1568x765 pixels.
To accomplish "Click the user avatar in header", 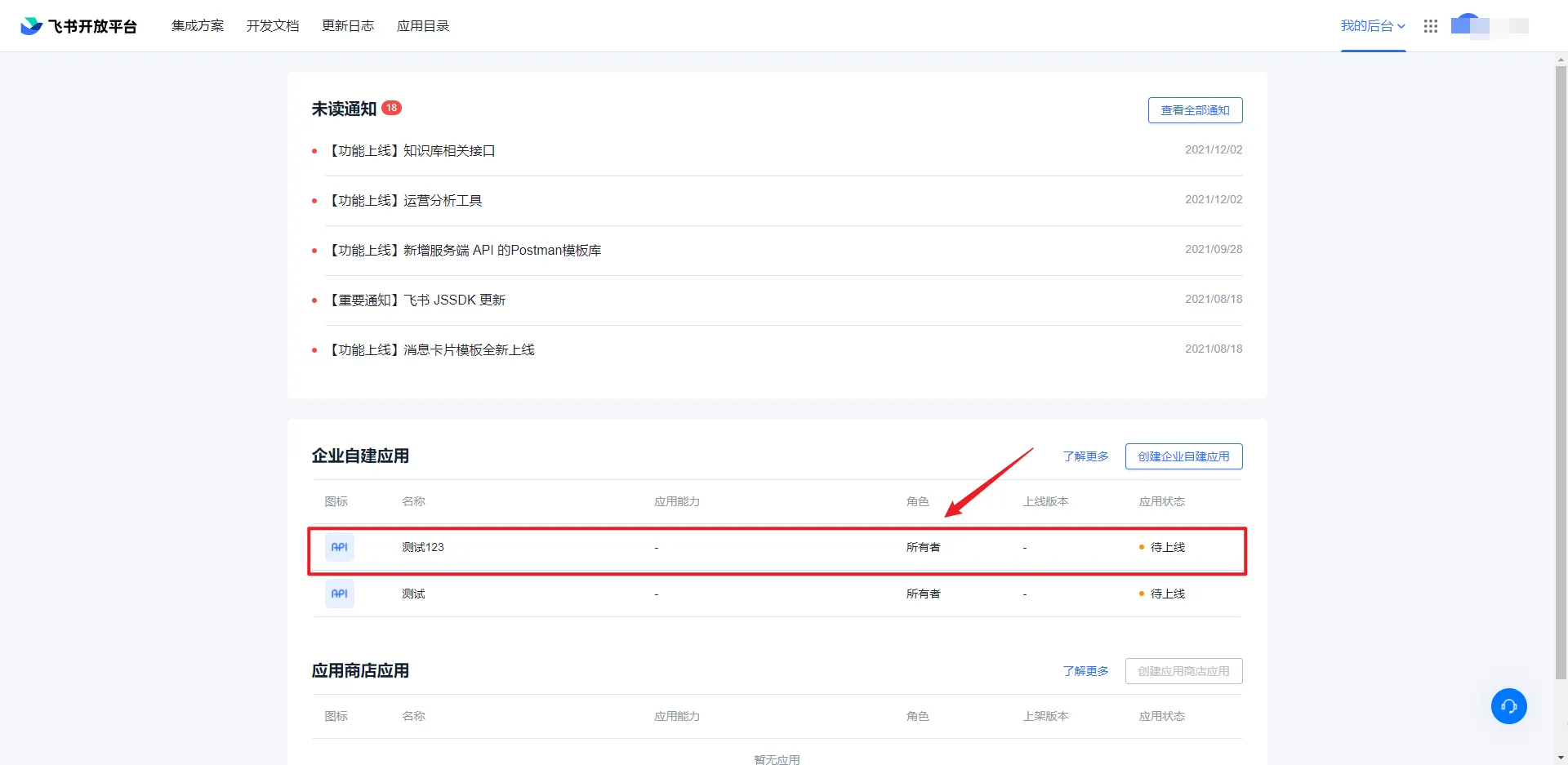I will tap(1468, 25).
